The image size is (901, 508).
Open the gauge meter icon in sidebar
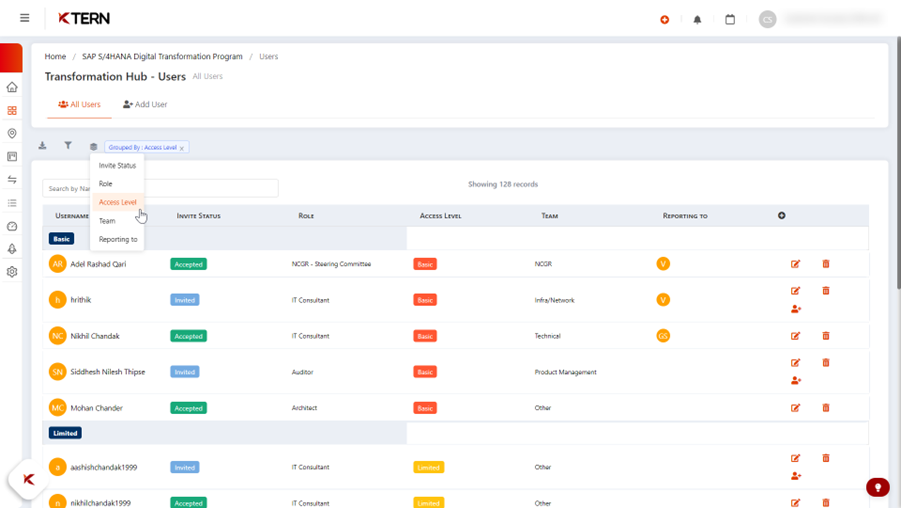coord(12,226)
